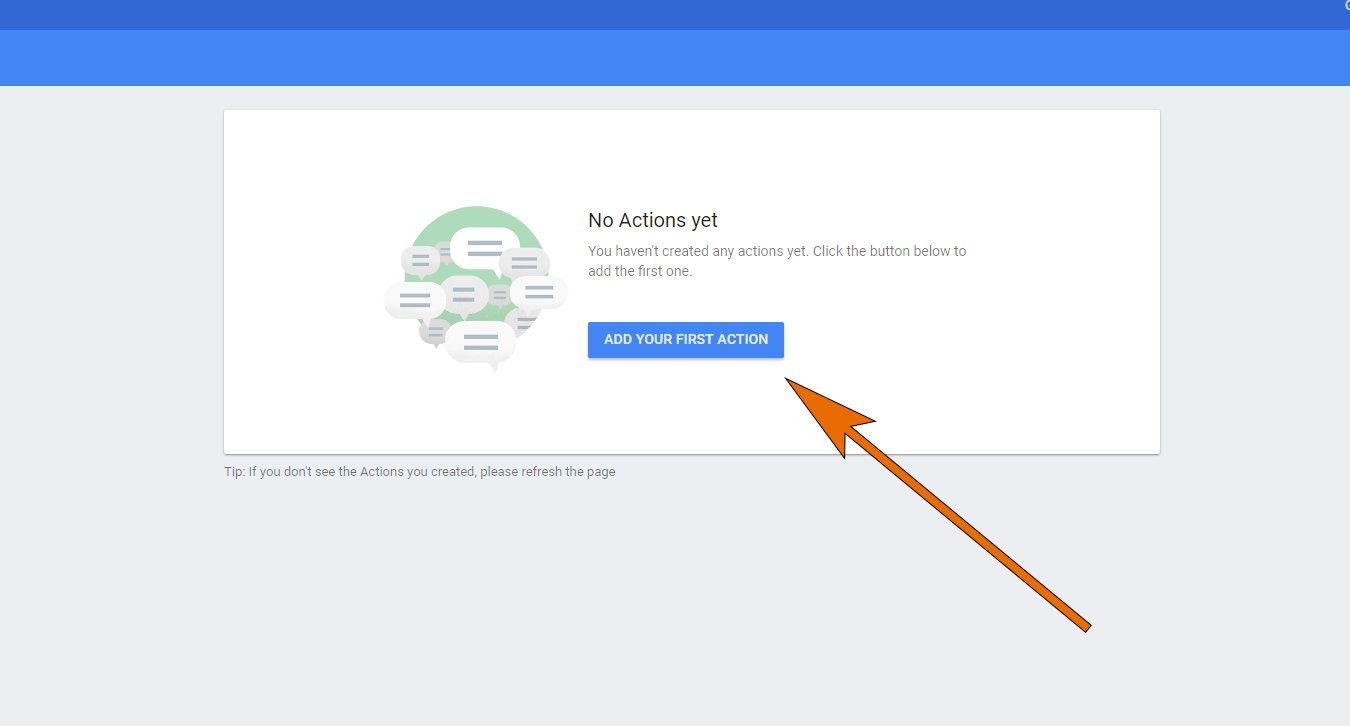Viewport: 1350px width, 726px height.
Task: Click the bottom speech bubble in the illustration
Action: [x=482, y=340]
